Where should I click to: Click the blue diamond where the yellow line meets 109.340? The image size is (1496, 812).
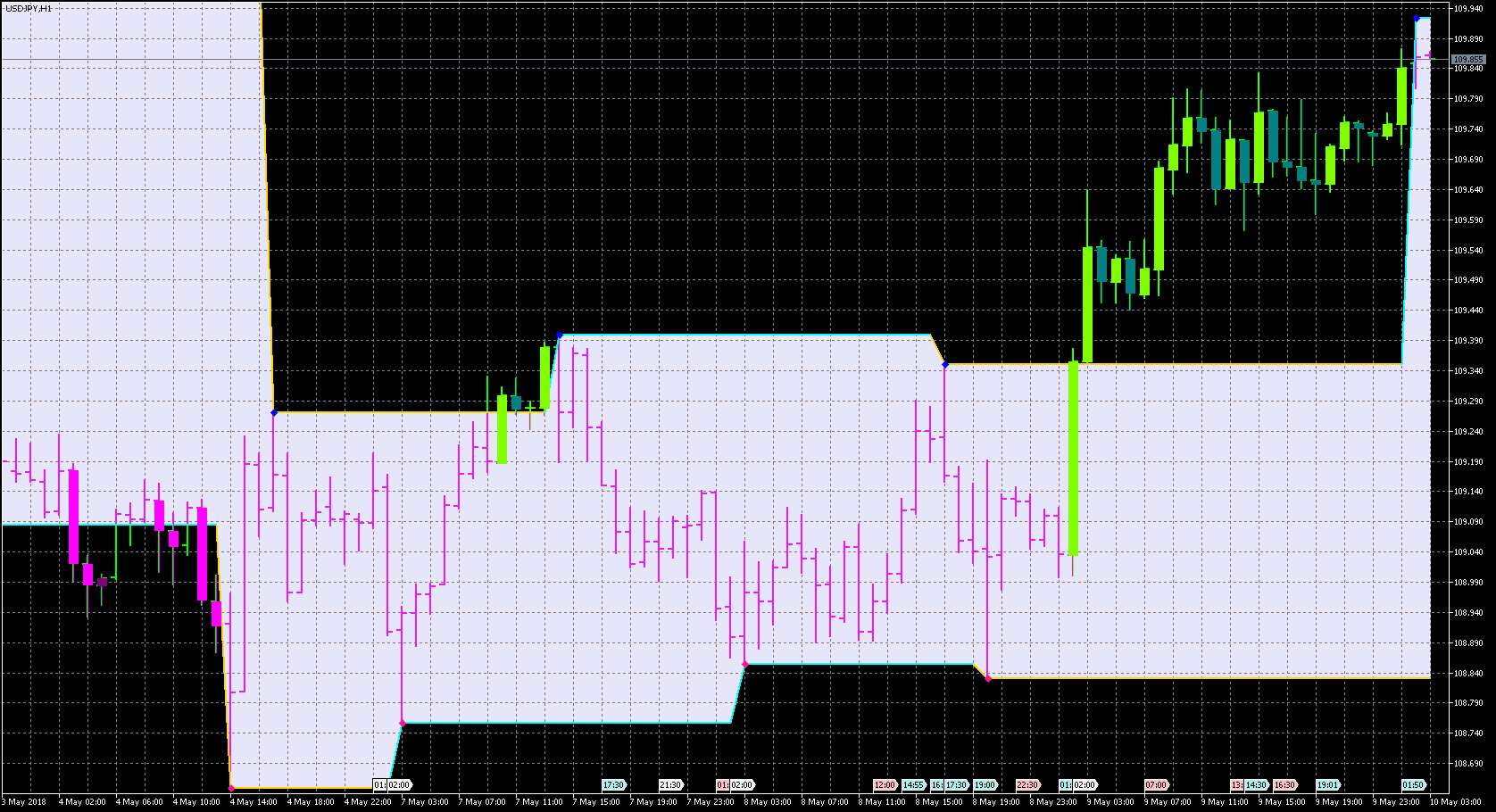(x=945, y=364)
